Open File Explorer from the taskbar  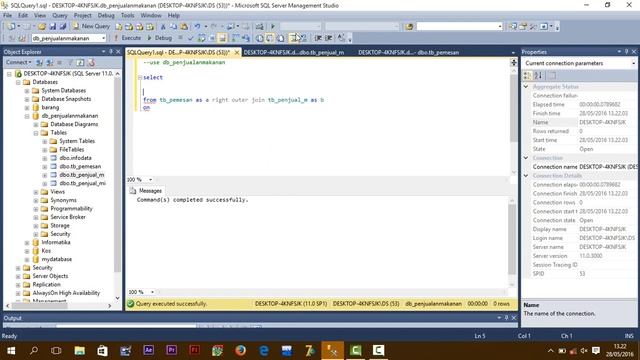[79, 351]
